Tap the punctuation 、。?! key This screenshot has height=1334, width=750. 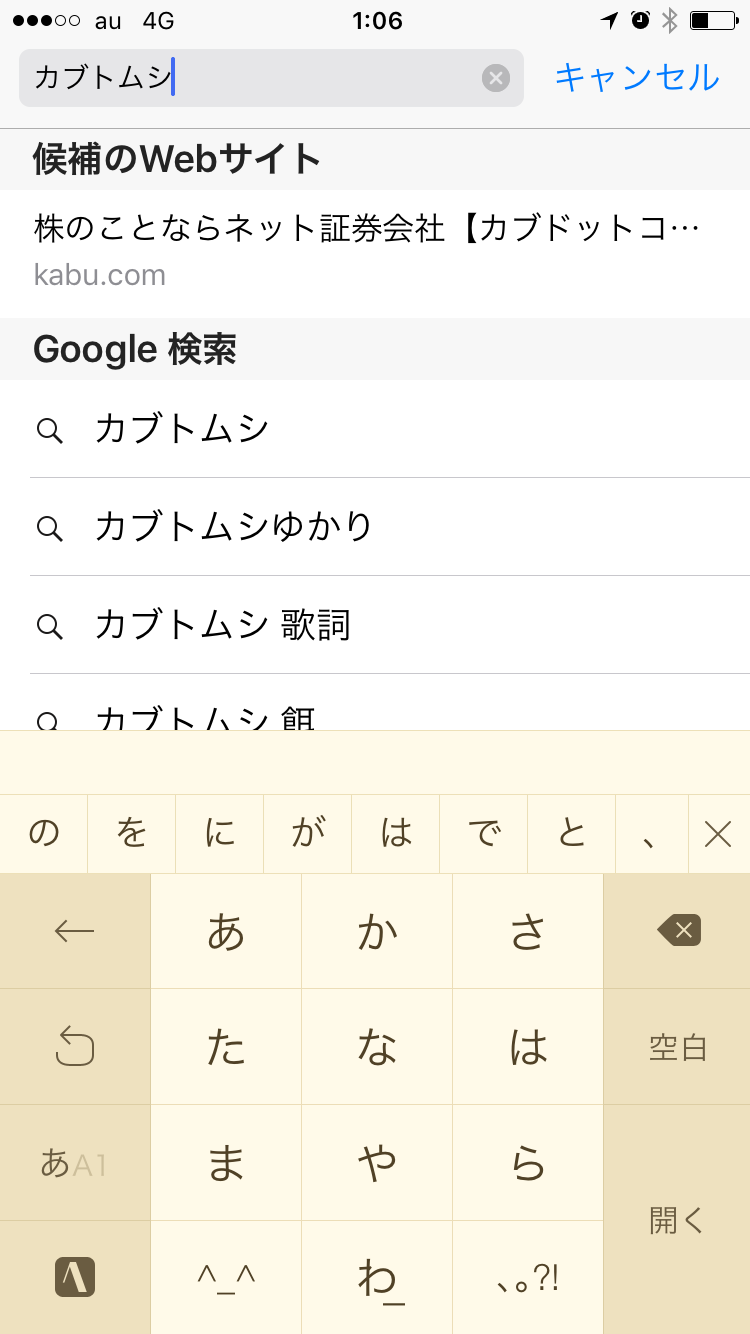528,1277
